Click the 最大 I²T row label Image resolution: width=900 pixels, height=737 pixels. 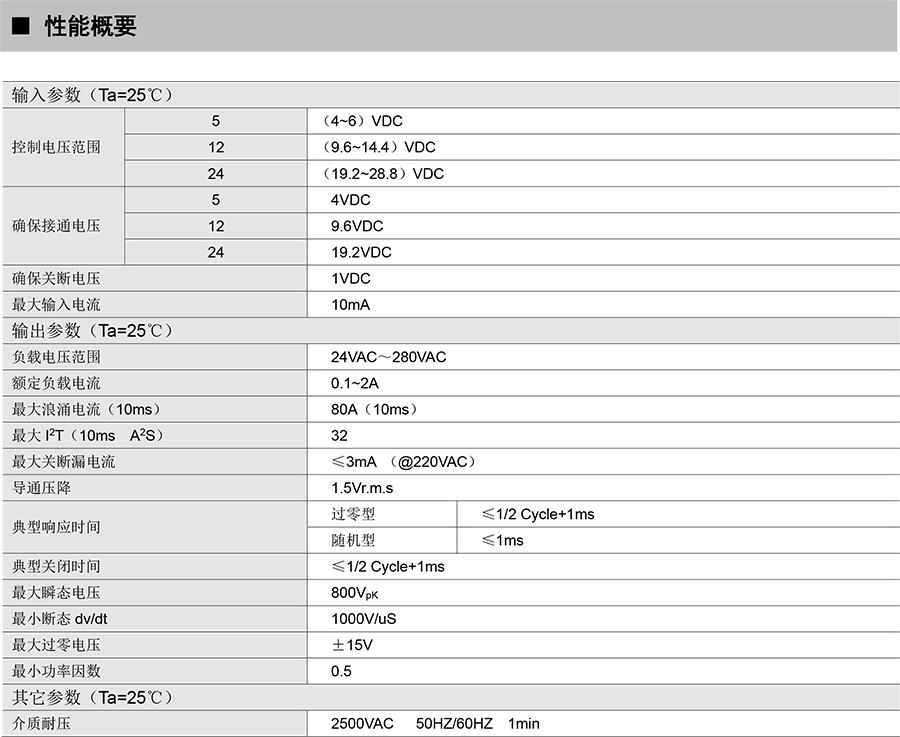pyautogui.click(x=87, y=435)
